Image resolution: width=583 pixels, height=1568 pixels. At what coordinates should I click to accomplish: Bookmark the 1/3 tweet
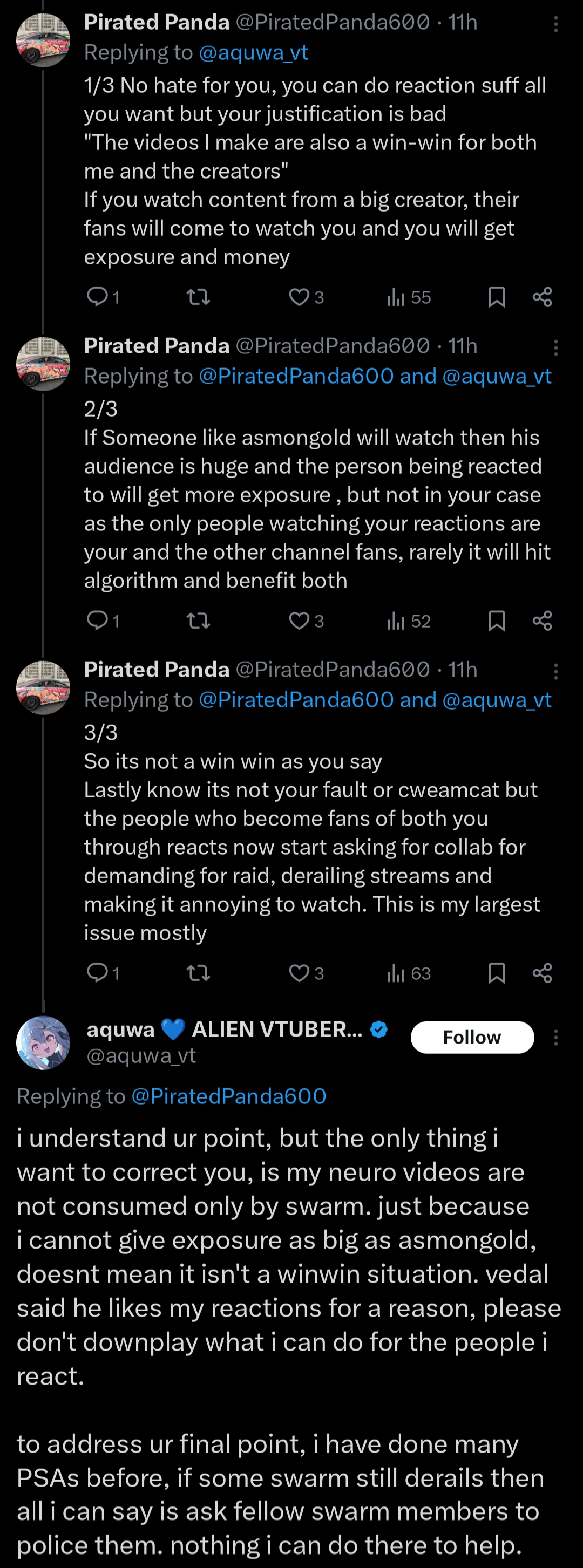[x=497, y=297]
